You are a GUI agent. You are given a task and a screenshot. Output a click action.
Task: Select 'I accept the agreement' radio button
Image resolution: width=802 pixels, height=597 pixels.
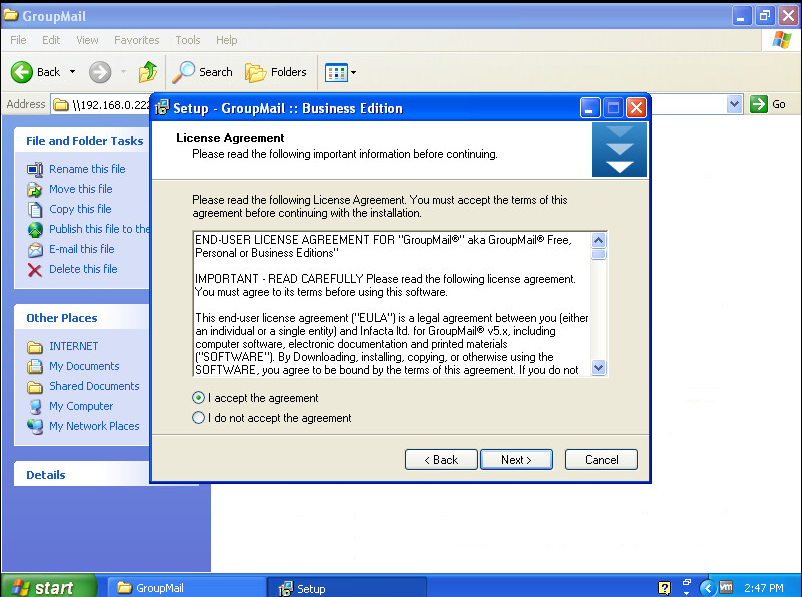pos(198,398)
